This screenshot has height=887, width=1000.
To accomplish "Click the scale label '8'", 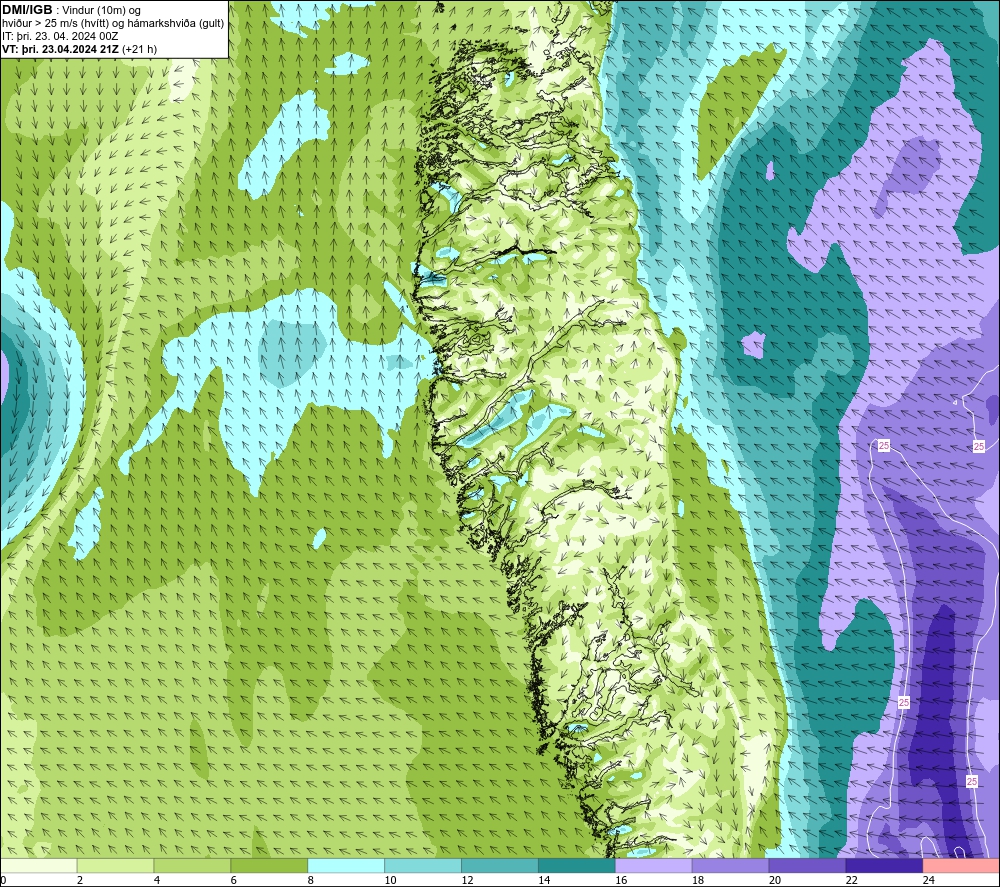I will pos(311,880).
